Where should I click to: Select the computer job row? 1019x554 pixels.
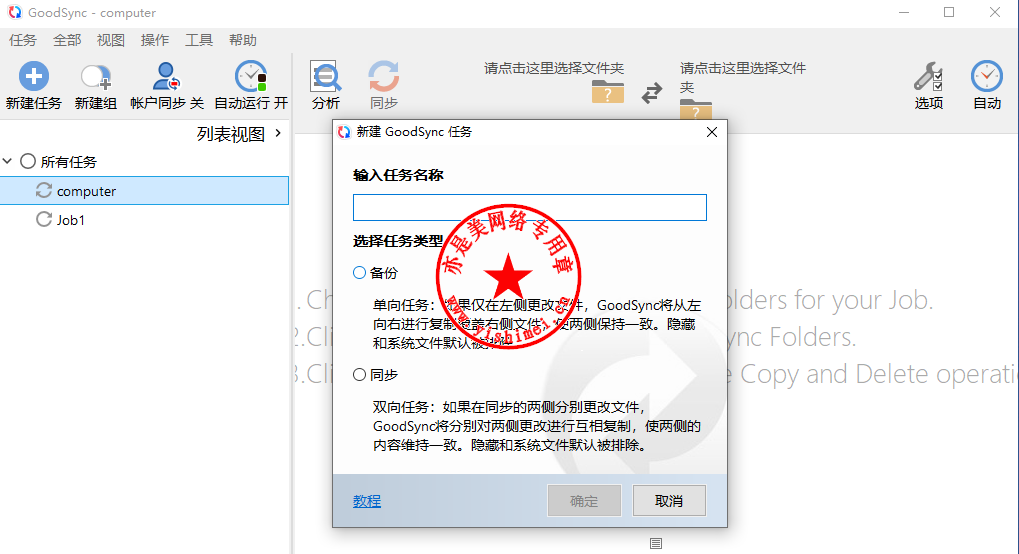(144, 191)
